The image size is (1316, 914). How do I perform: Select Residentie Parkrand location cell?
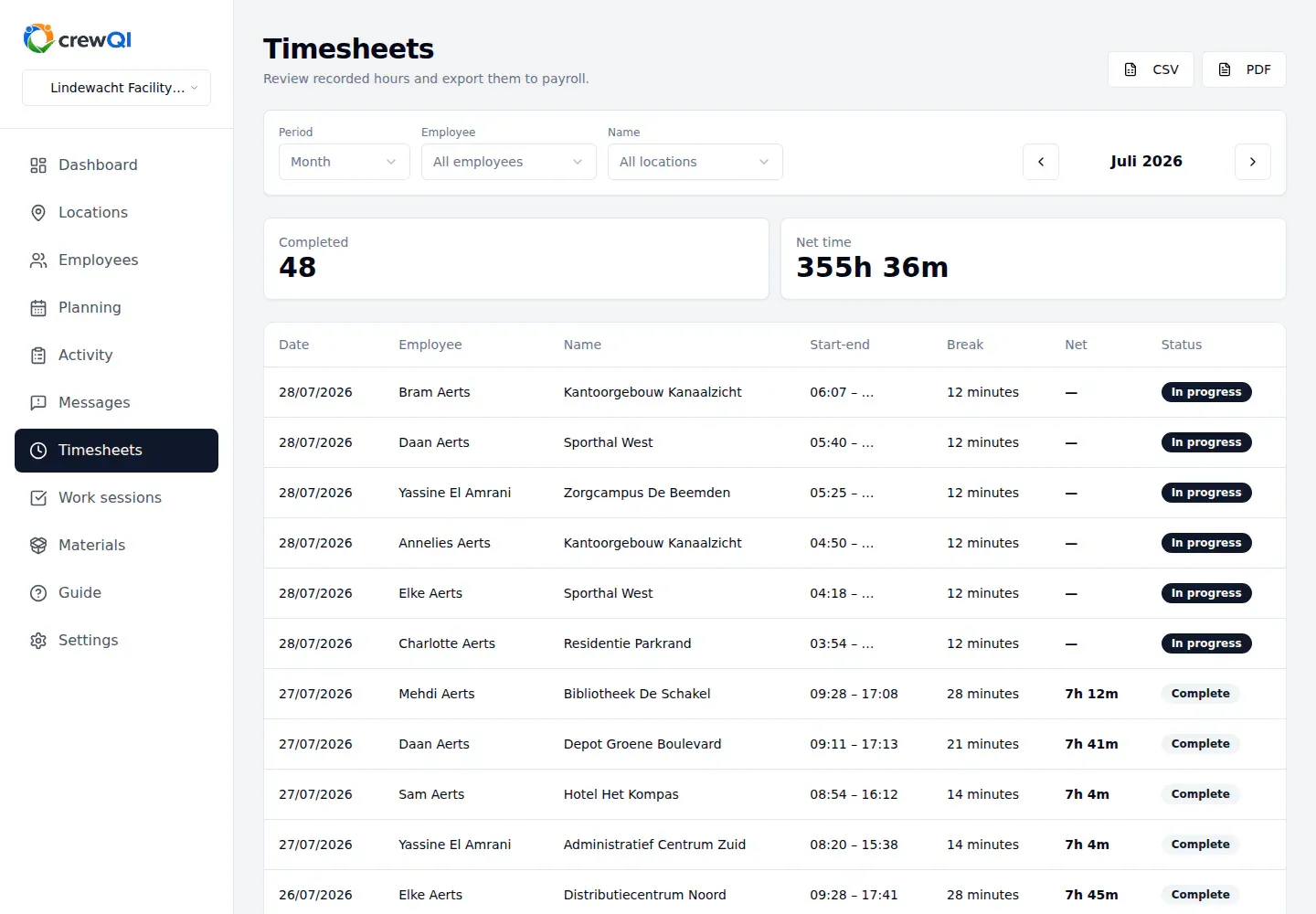(627, 643)
